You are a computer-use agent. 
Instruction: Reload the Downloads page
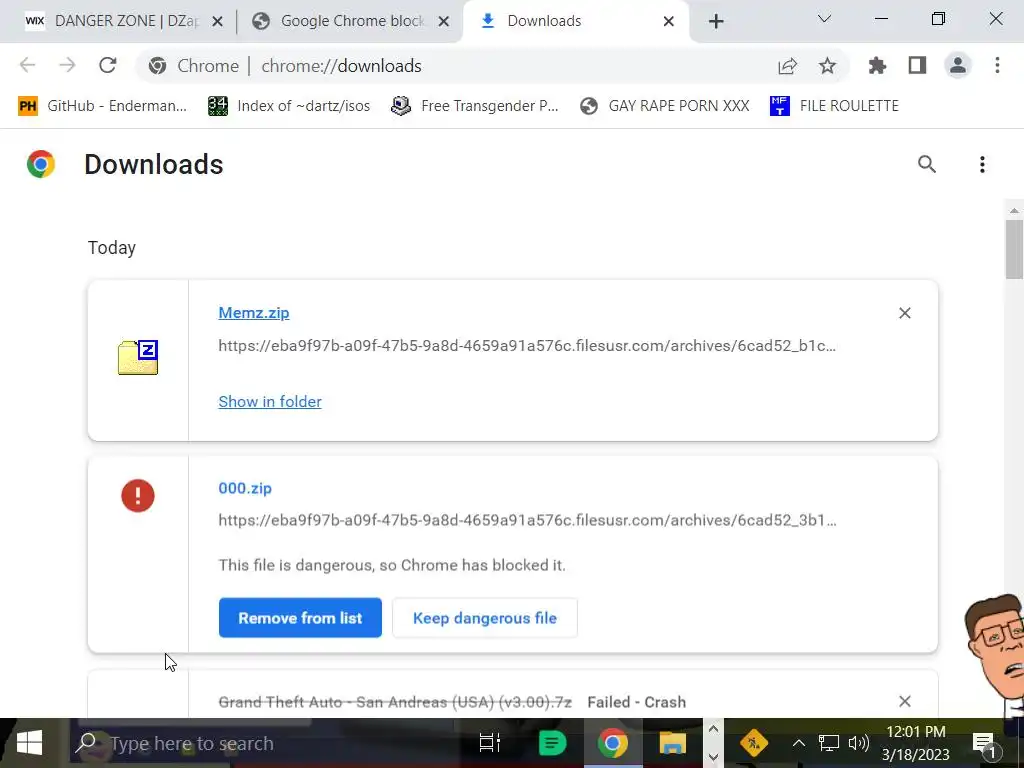coord(108,65)
